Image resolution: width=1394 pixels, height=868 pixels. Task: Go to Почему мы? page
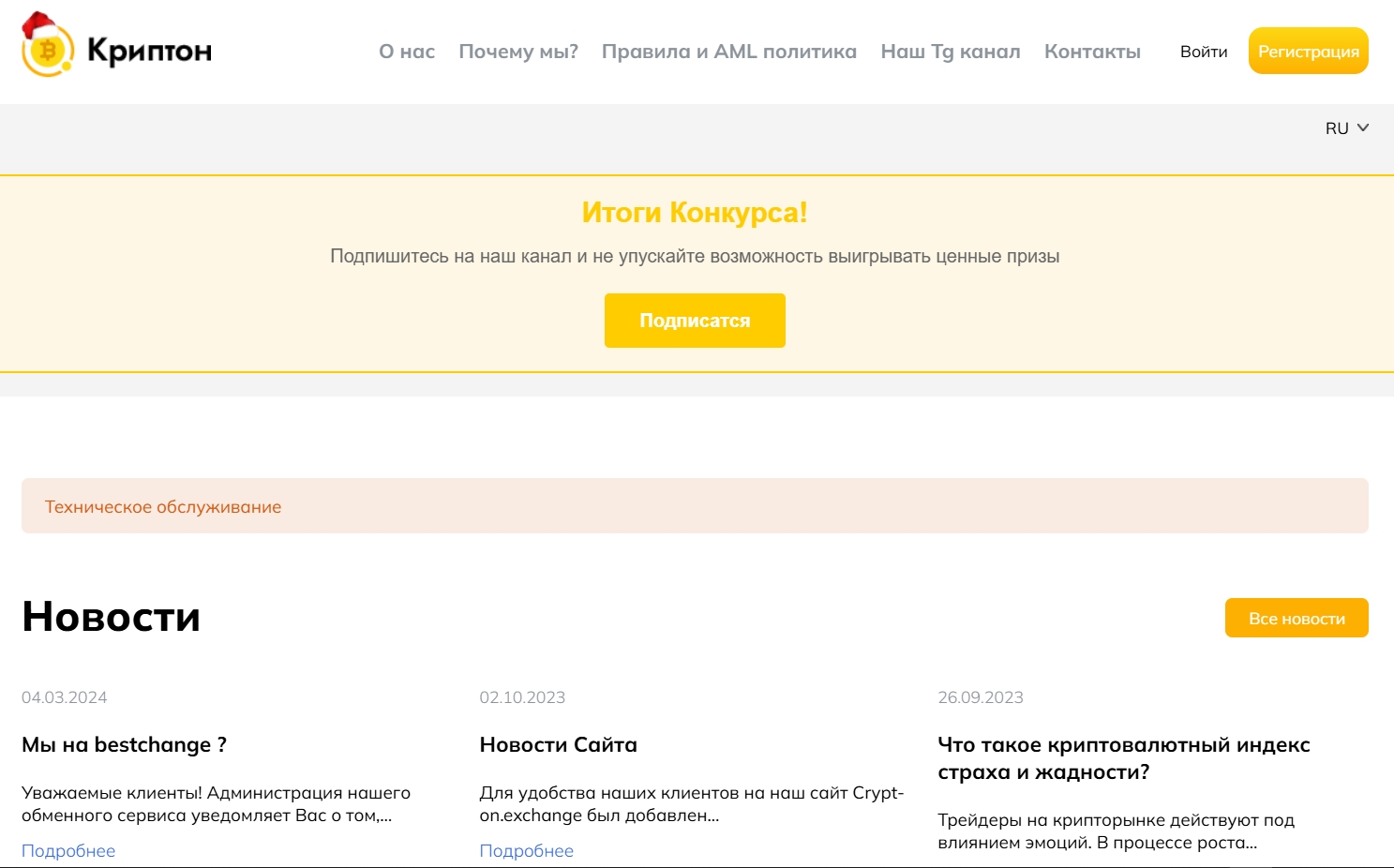click(x=518, y=52)
